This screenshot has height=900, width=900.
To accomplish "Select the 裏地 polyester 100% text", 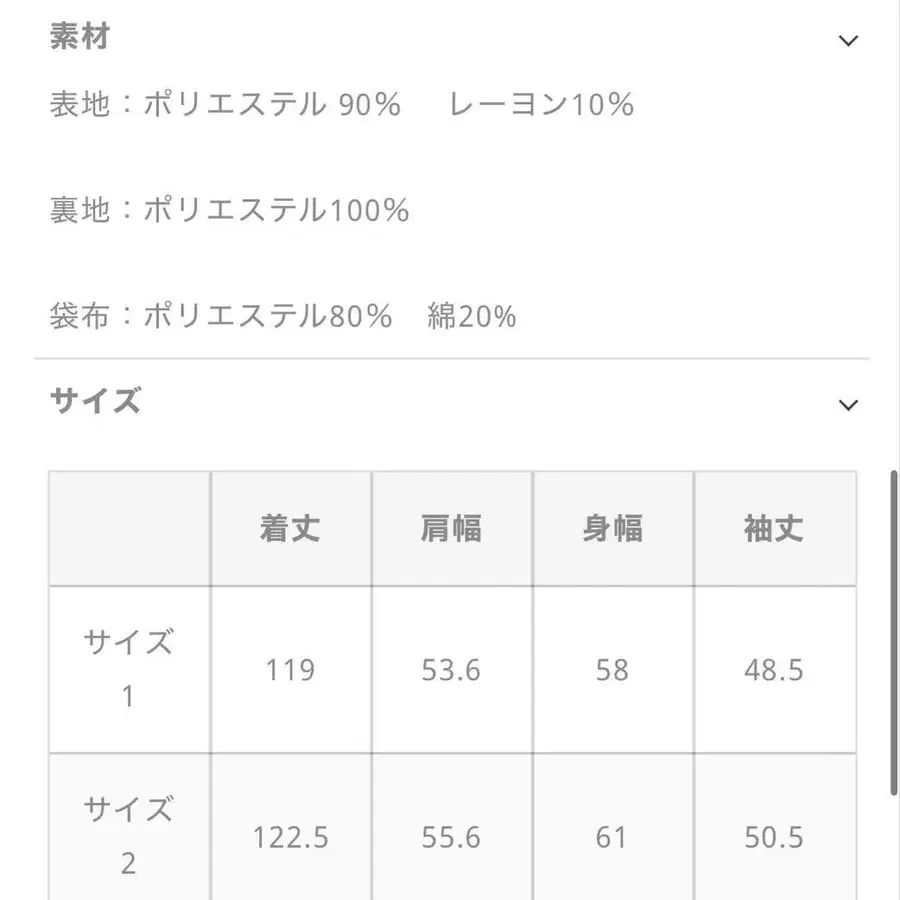I will [x=230, y=210].
